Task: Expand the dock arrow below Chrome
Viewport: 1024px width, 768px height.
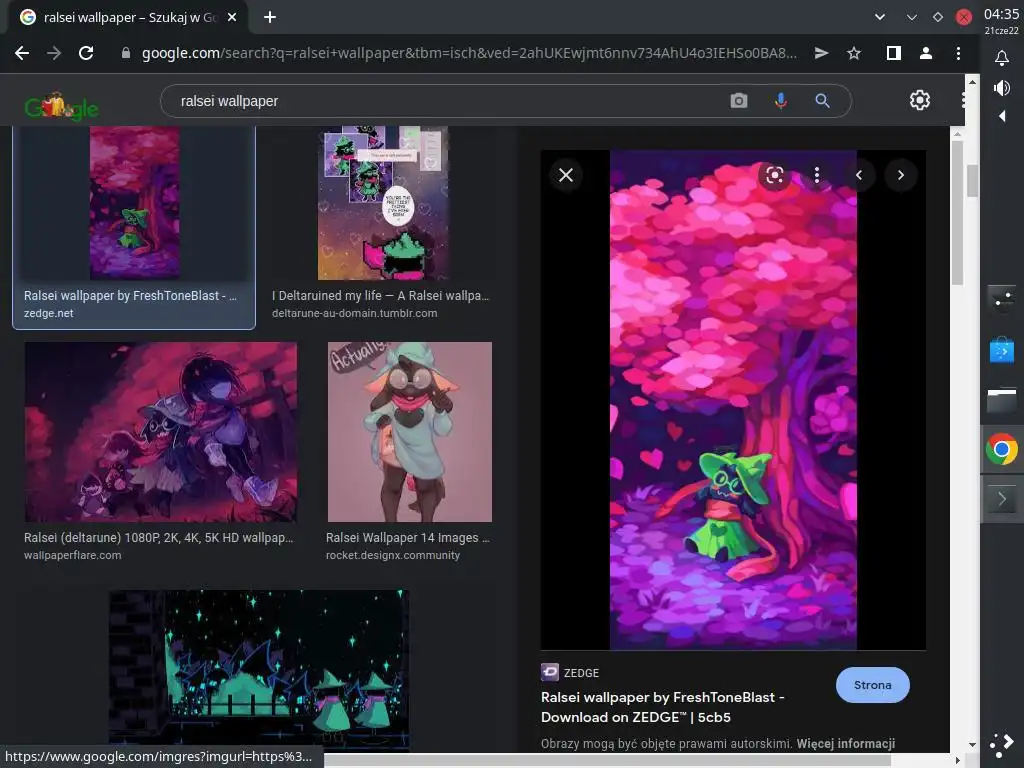Action: tap(1002, 500)
